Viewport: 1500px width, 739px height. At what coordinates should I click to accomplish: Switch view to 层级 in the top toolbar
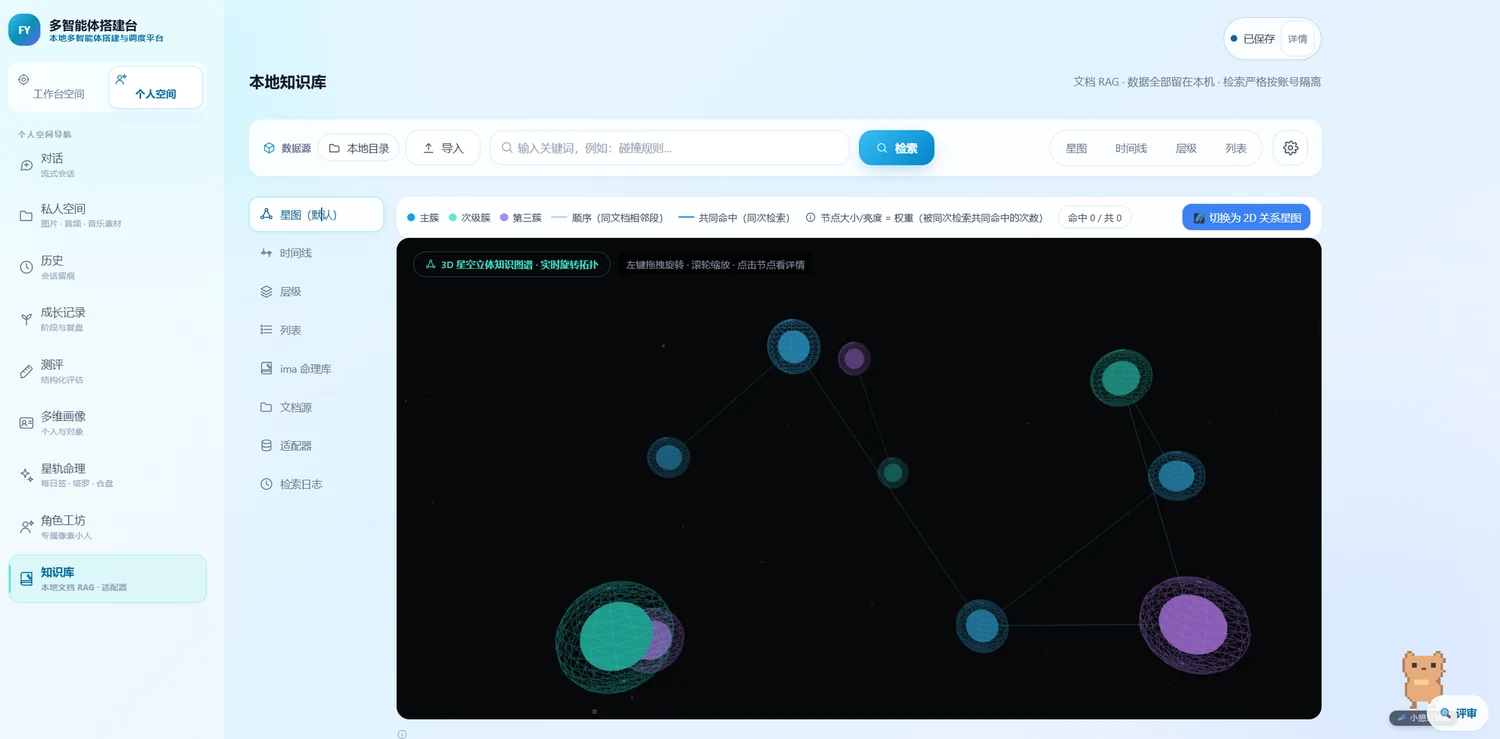coord(1186,148)
